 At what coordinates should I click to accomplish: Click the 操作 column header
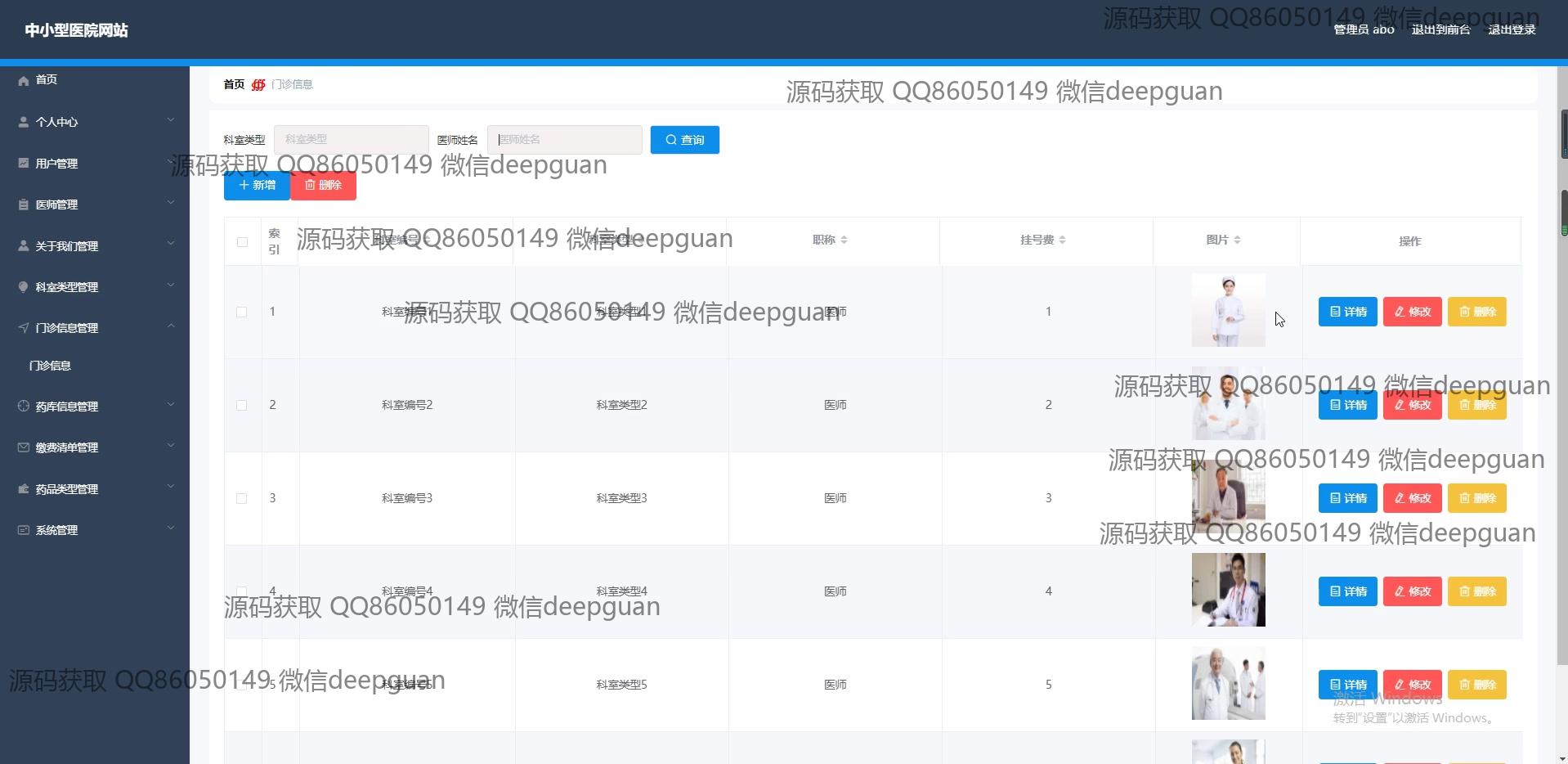pos(1410,241)
